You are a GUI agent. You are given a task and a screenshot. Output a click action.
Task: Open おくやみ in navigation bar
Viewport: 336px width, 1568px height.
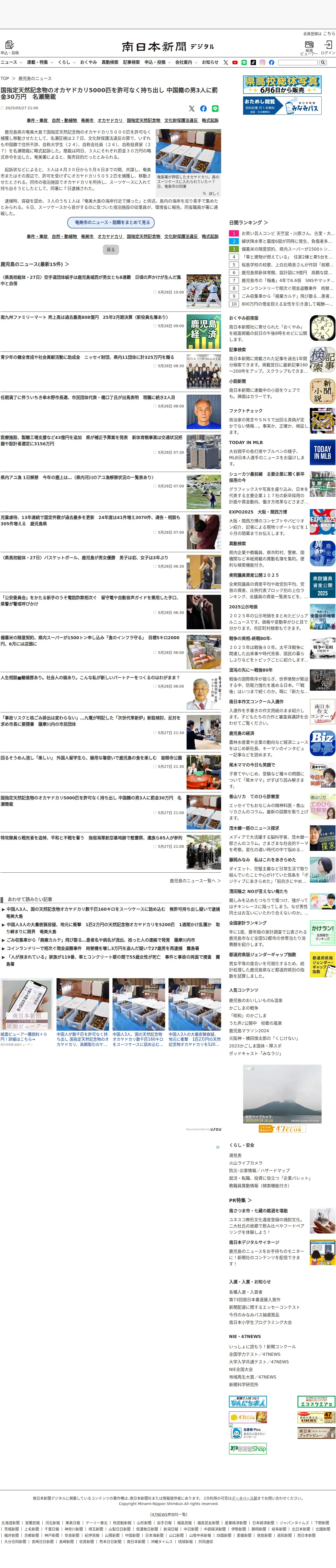[x=88, y=62]
